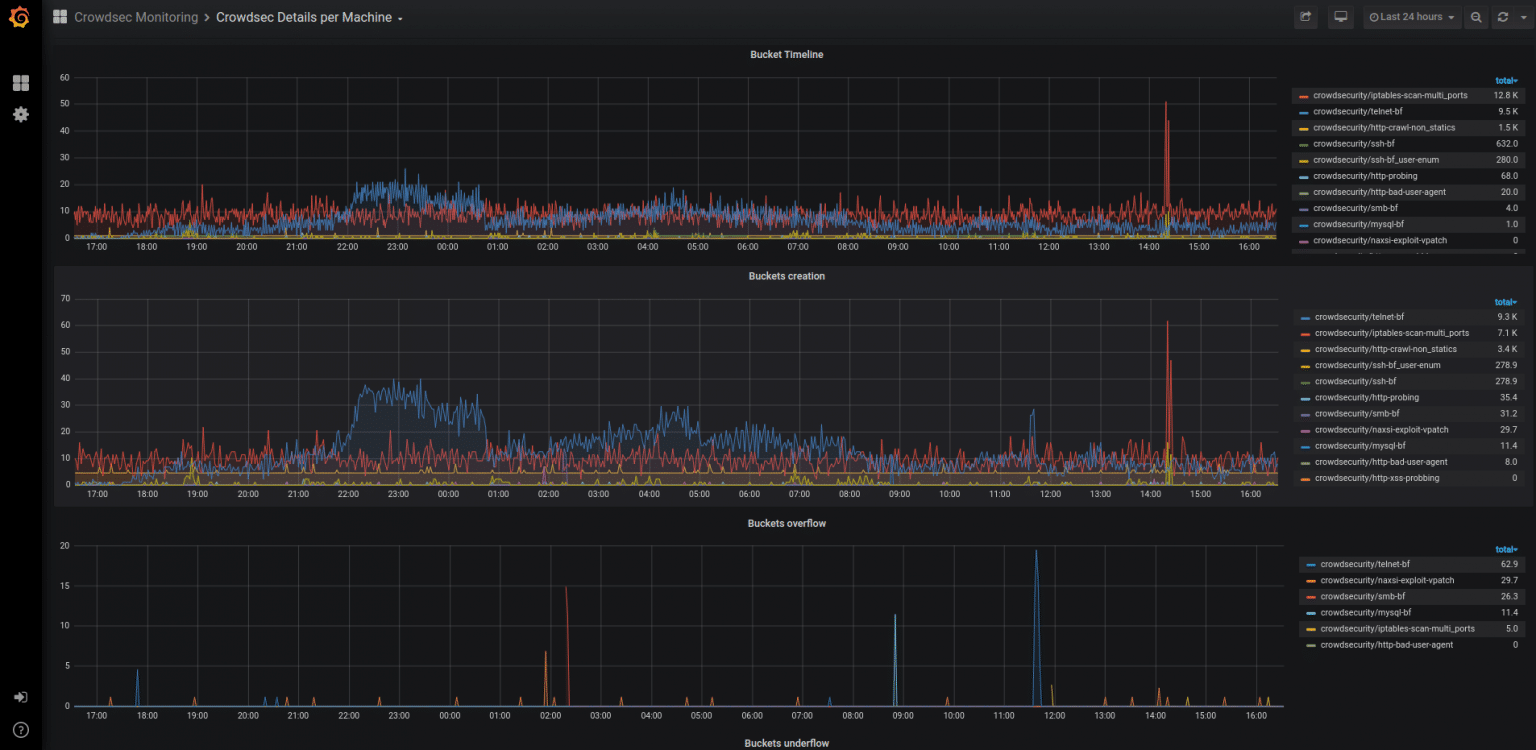Open the Bucket Timeline panel menu

point(787,54)
